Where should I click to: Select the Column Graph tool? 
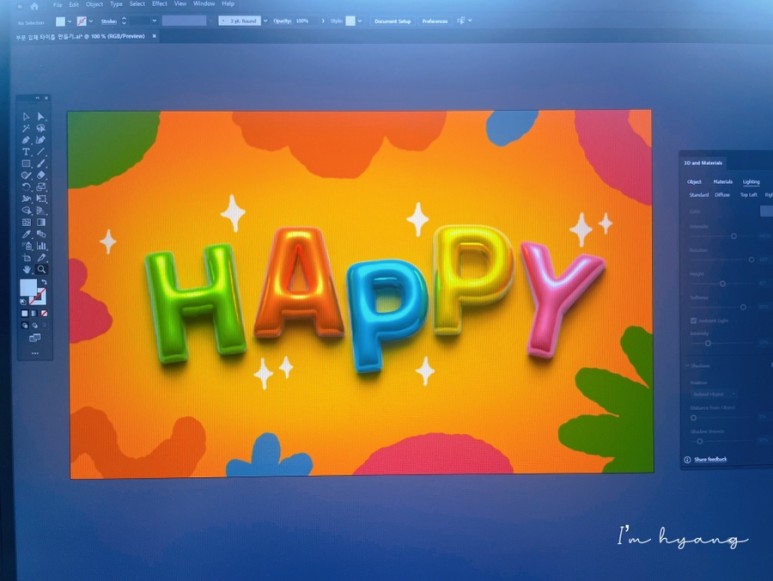[41, 246]
